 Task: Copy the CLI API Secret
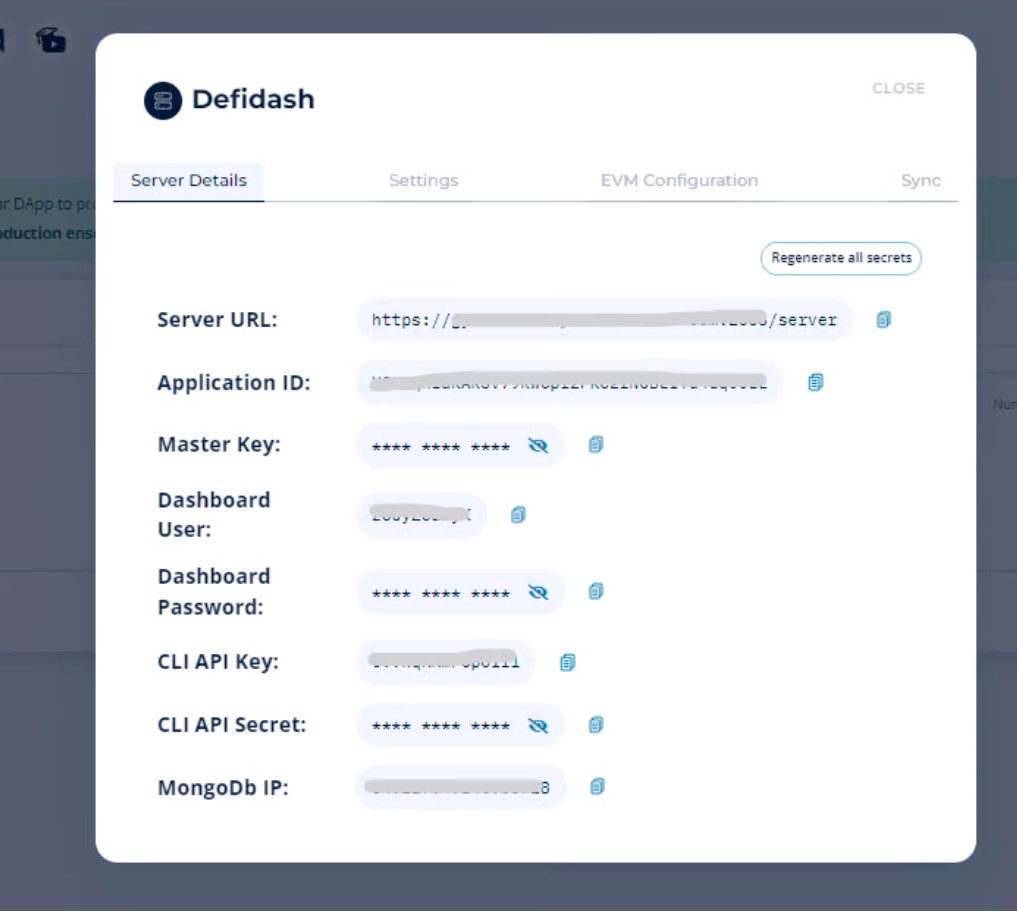(595, 725)
